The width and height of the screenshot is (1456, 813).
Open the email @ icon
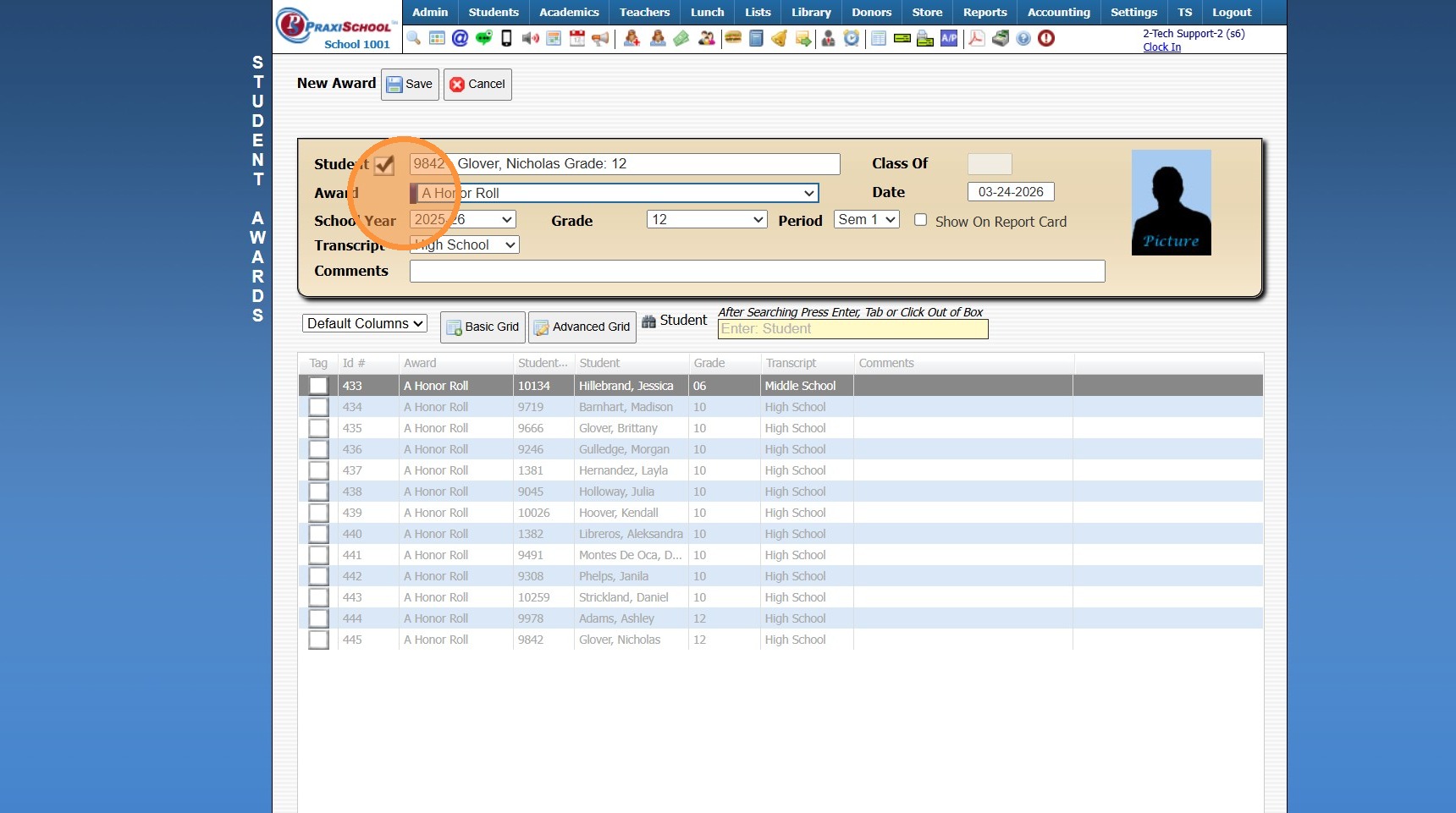point(460,38)
